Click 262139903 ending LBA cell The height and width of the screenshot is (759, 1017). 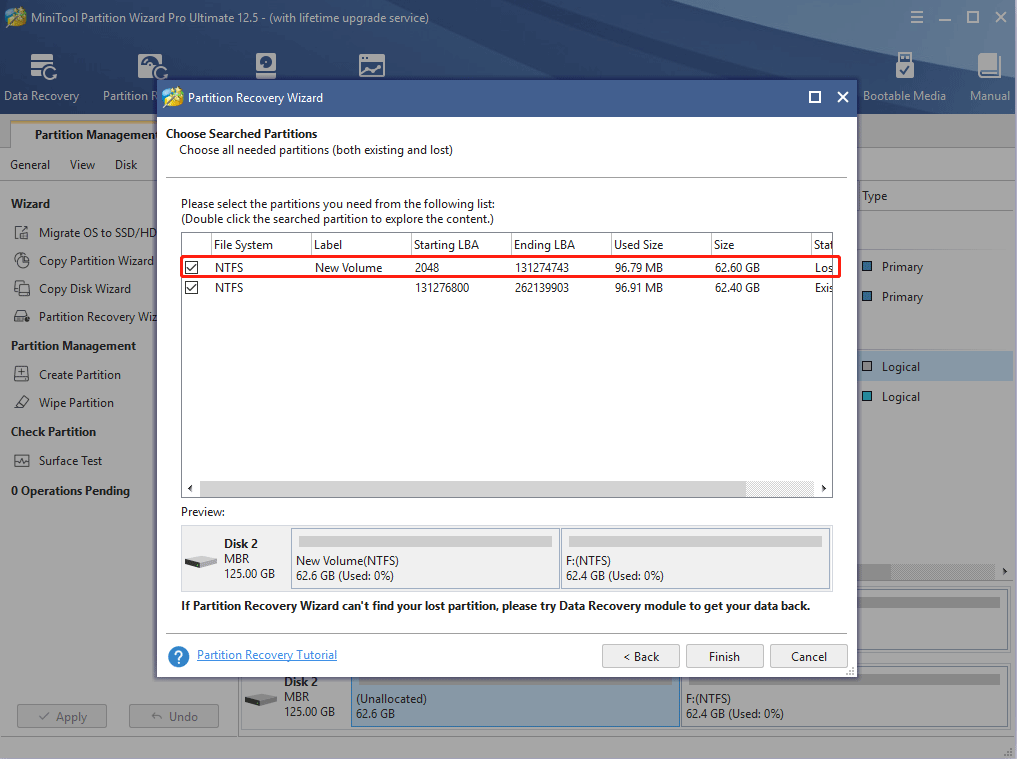(x=542, y=287)
